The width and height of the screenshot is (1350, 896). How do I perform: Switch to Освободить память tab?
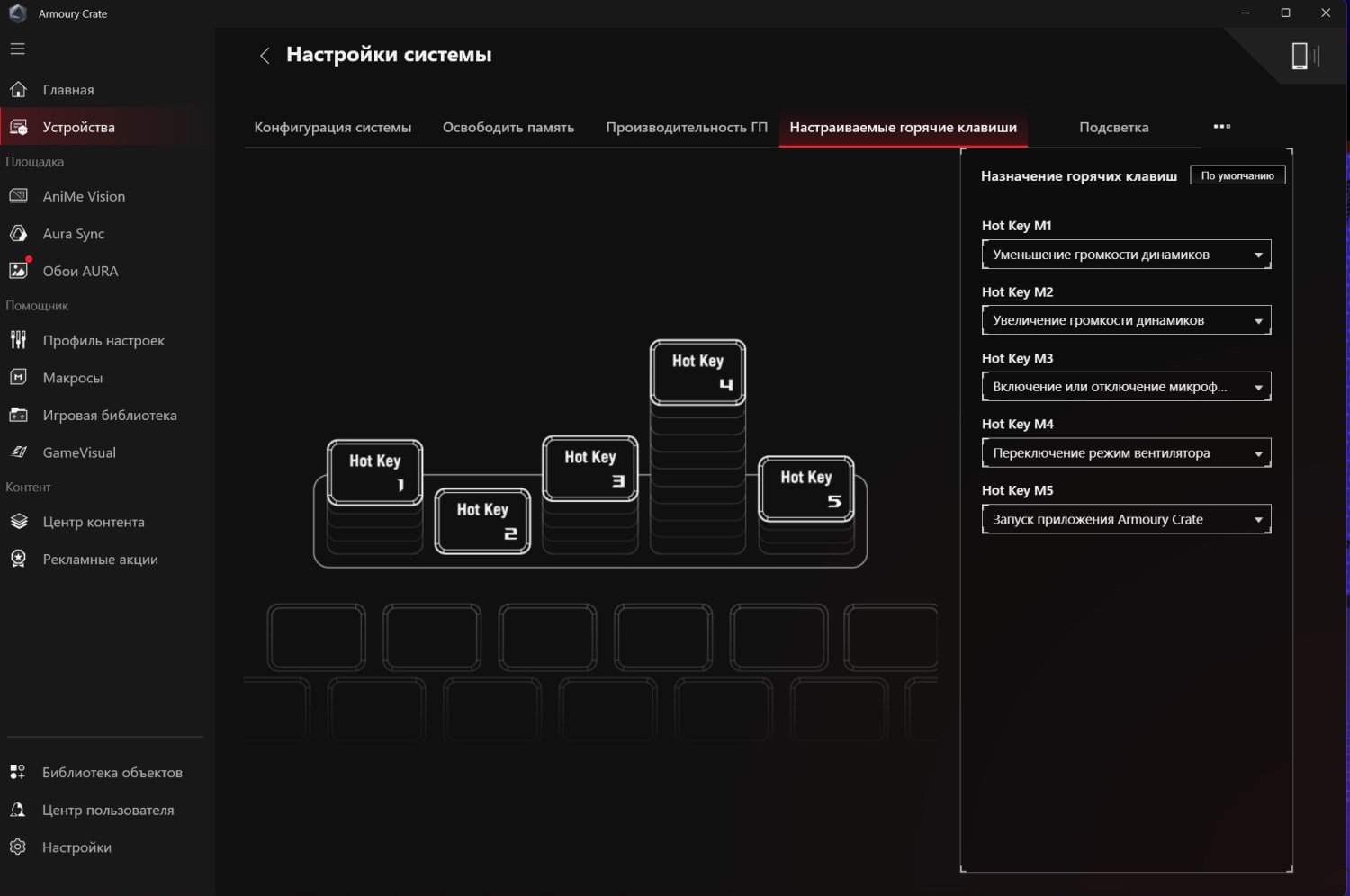(x=508, y=128)
